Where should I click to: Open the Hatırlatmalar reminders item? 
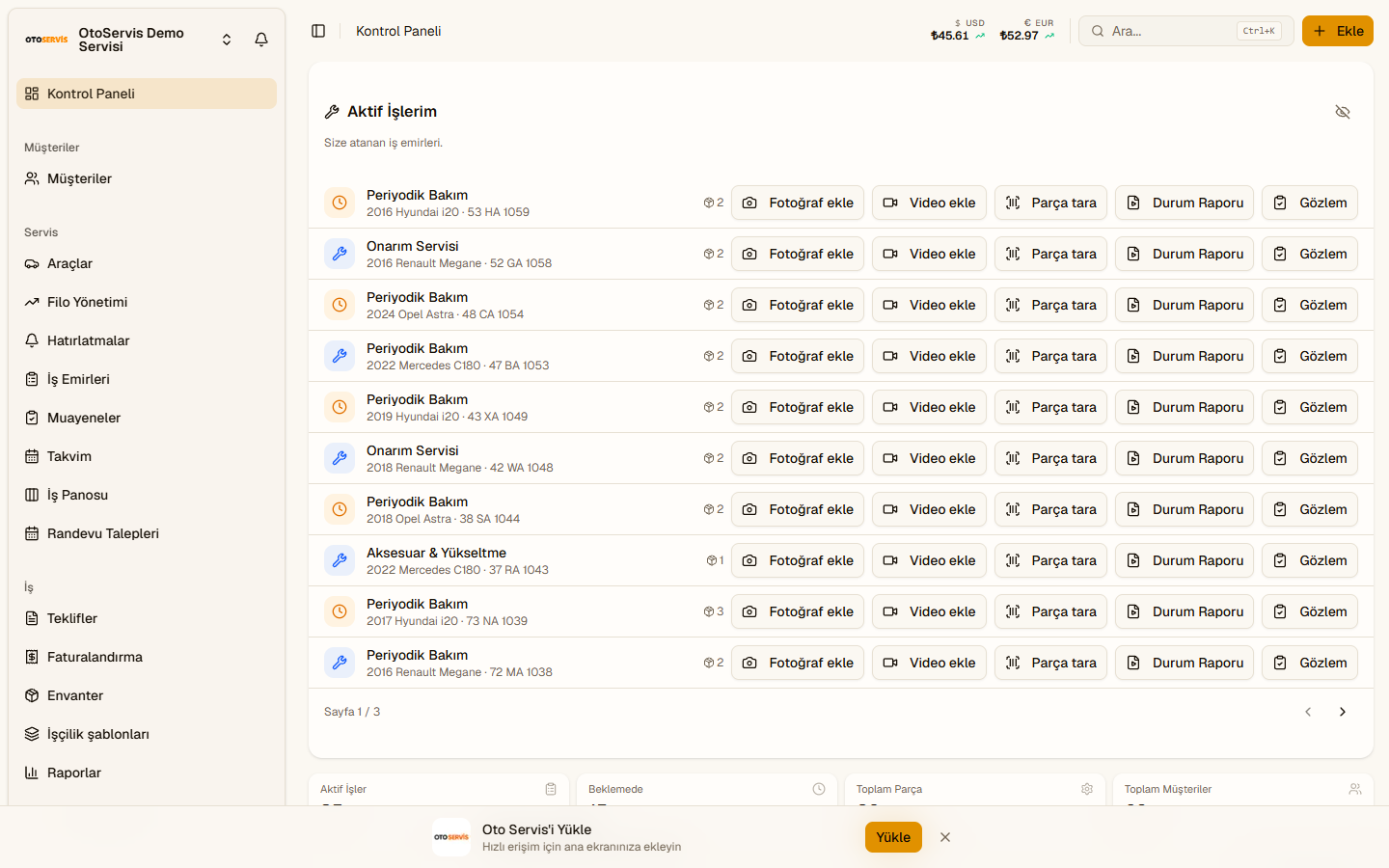coord(147,340)
